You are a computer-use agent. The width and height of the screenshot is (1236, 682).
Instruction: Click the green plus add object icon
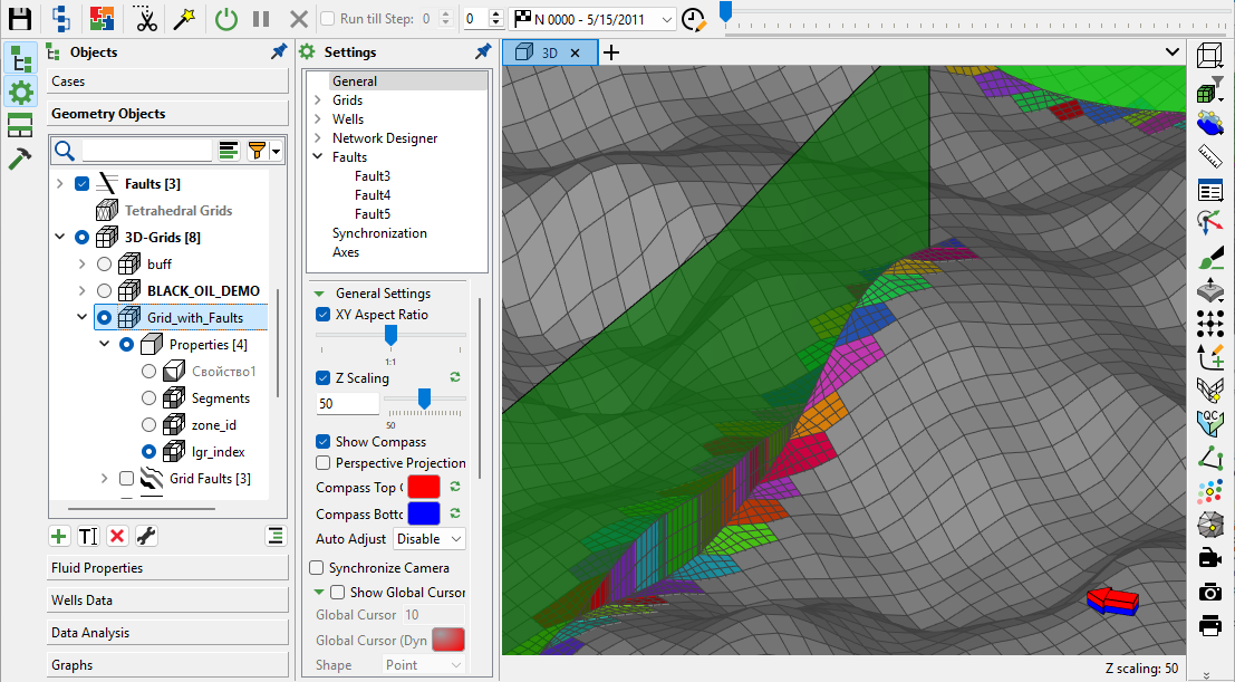pyautogui.click(x=59, y=536)
